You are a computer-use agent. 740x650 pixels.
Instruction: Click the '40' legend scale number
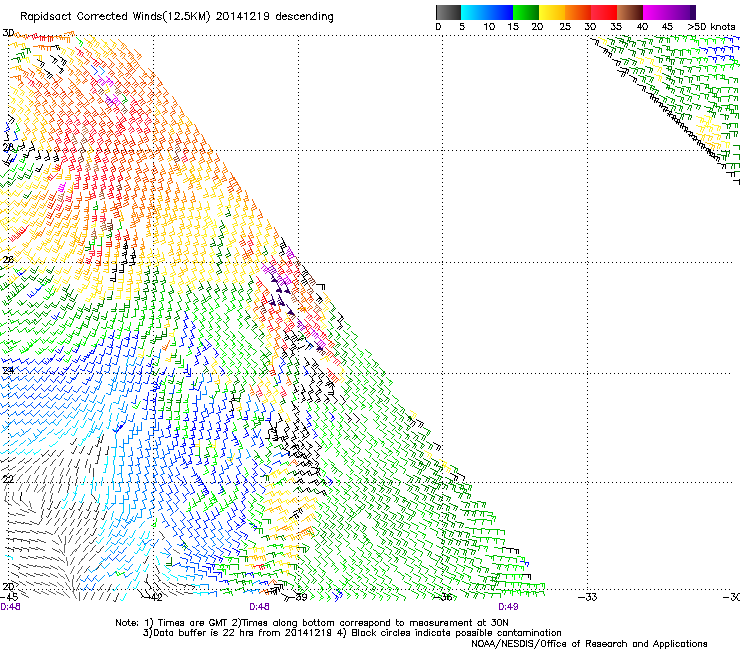pos(642,26)
